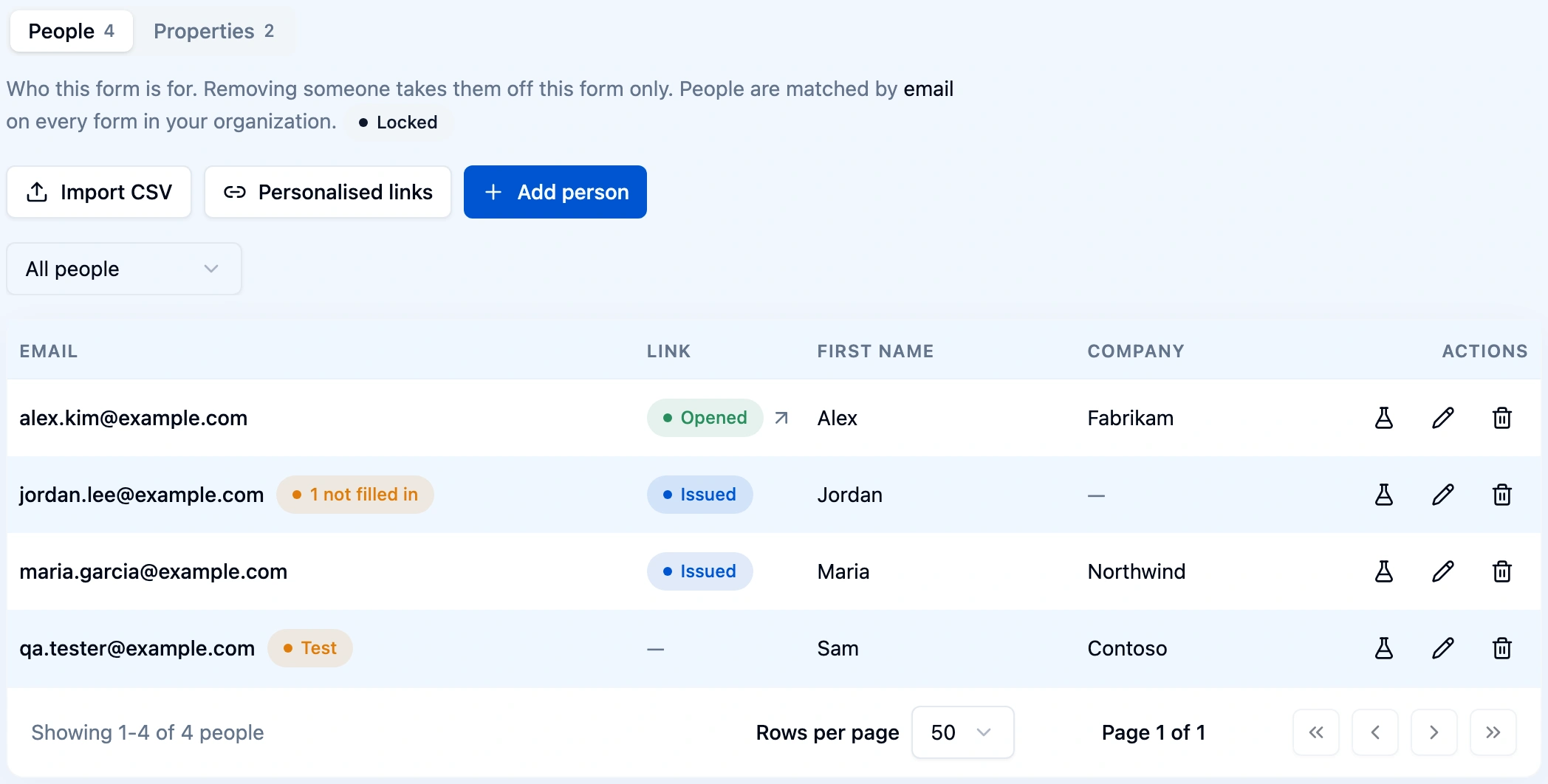Image resolution: width=1548 pixels, height=784 pixels.
Task: Select the jordan.lee@example.com email cell
Action: point(141,495)
